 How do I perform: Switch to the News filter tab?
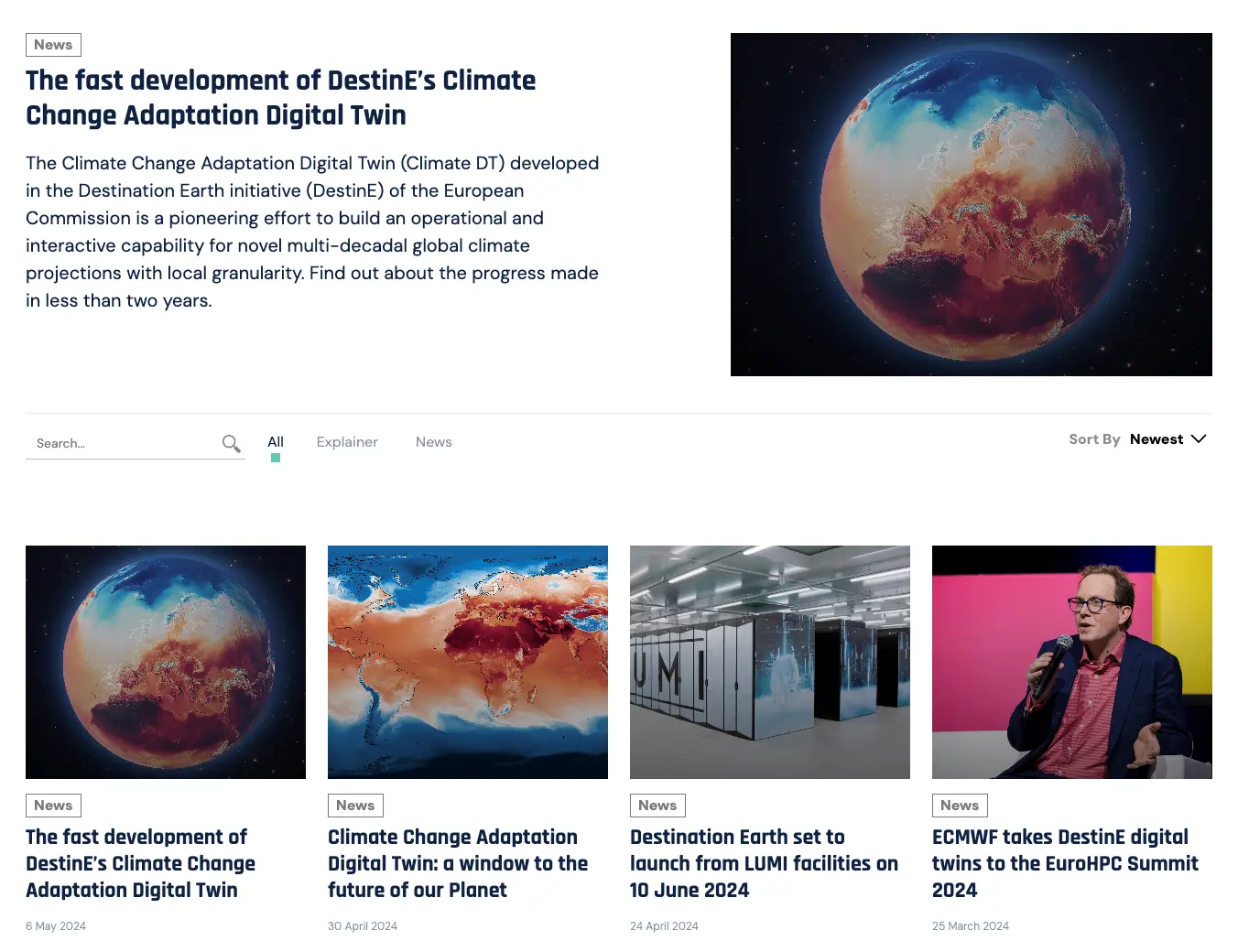tap(434, 442)
